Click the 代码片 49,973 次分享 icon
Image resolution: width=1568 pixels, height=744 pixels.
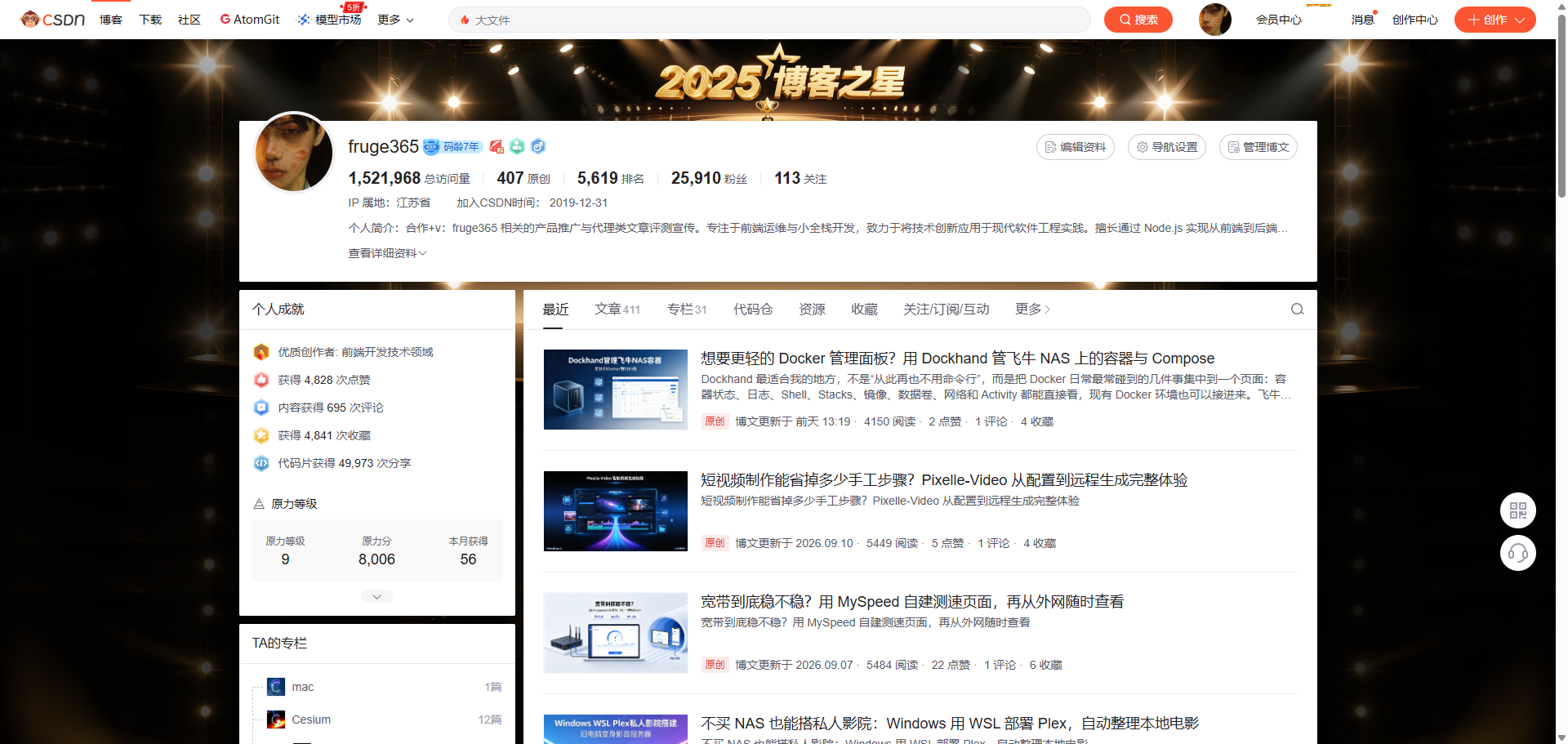click(261, 463)
